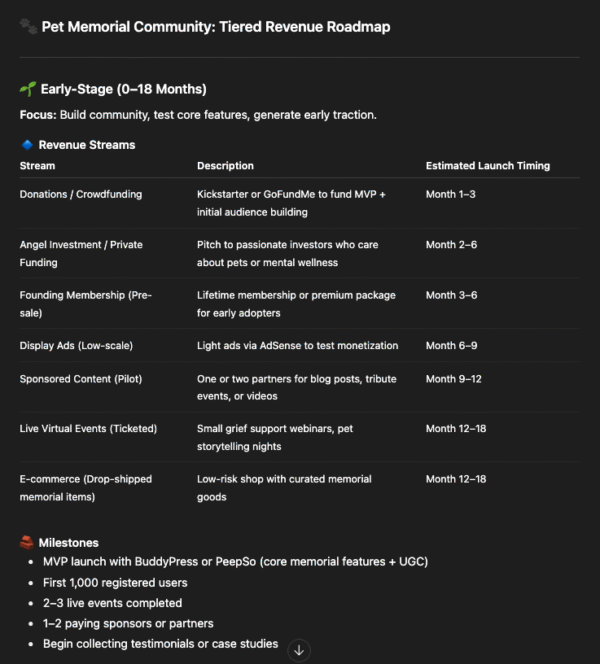600x664 pixels.
Task: Select the Live Virtual Events (Ticketed) cell
Action: pos(88,429)
